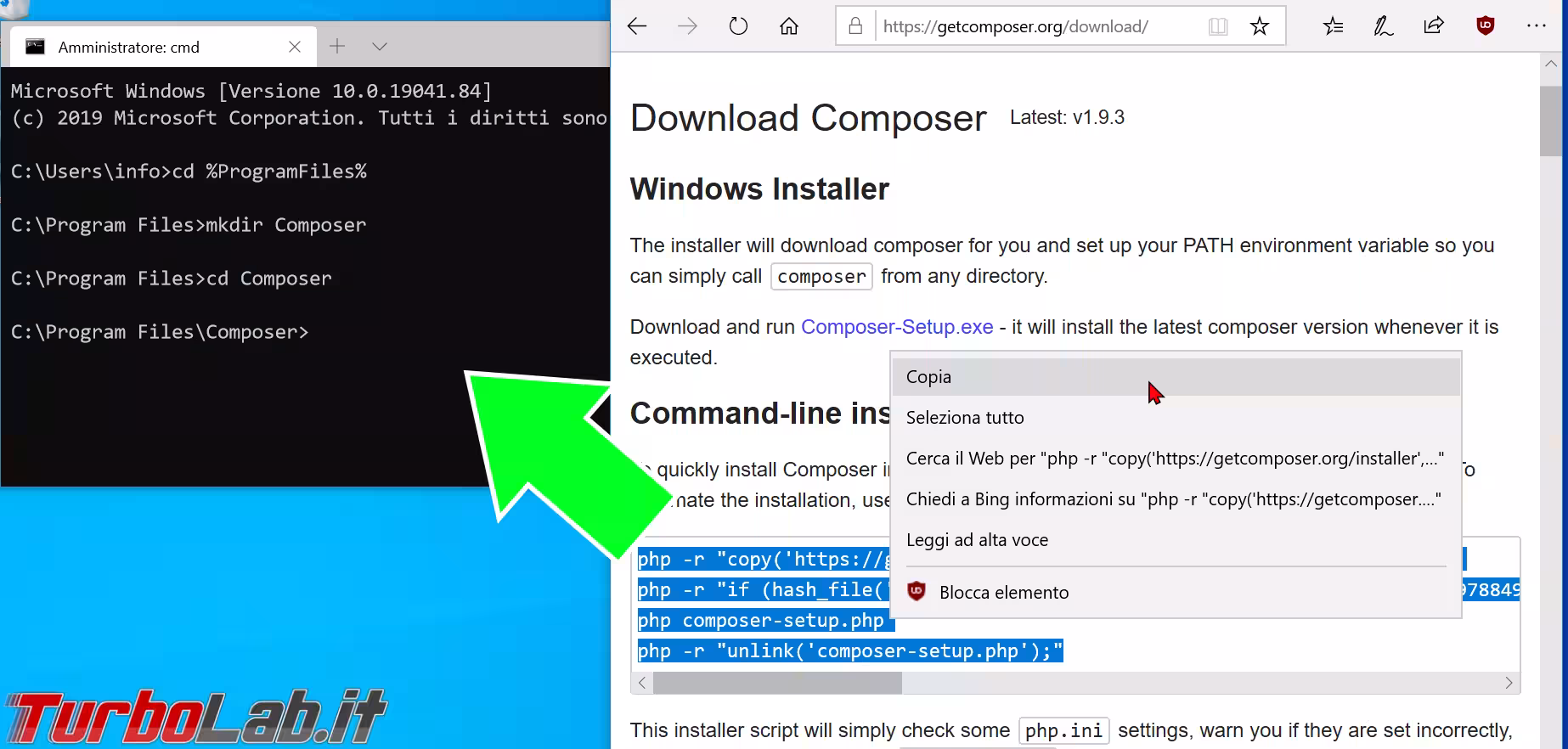Open the uBlock Origin extension
Viewport: 1568px width, 749px height.
tap(1486, 26)
